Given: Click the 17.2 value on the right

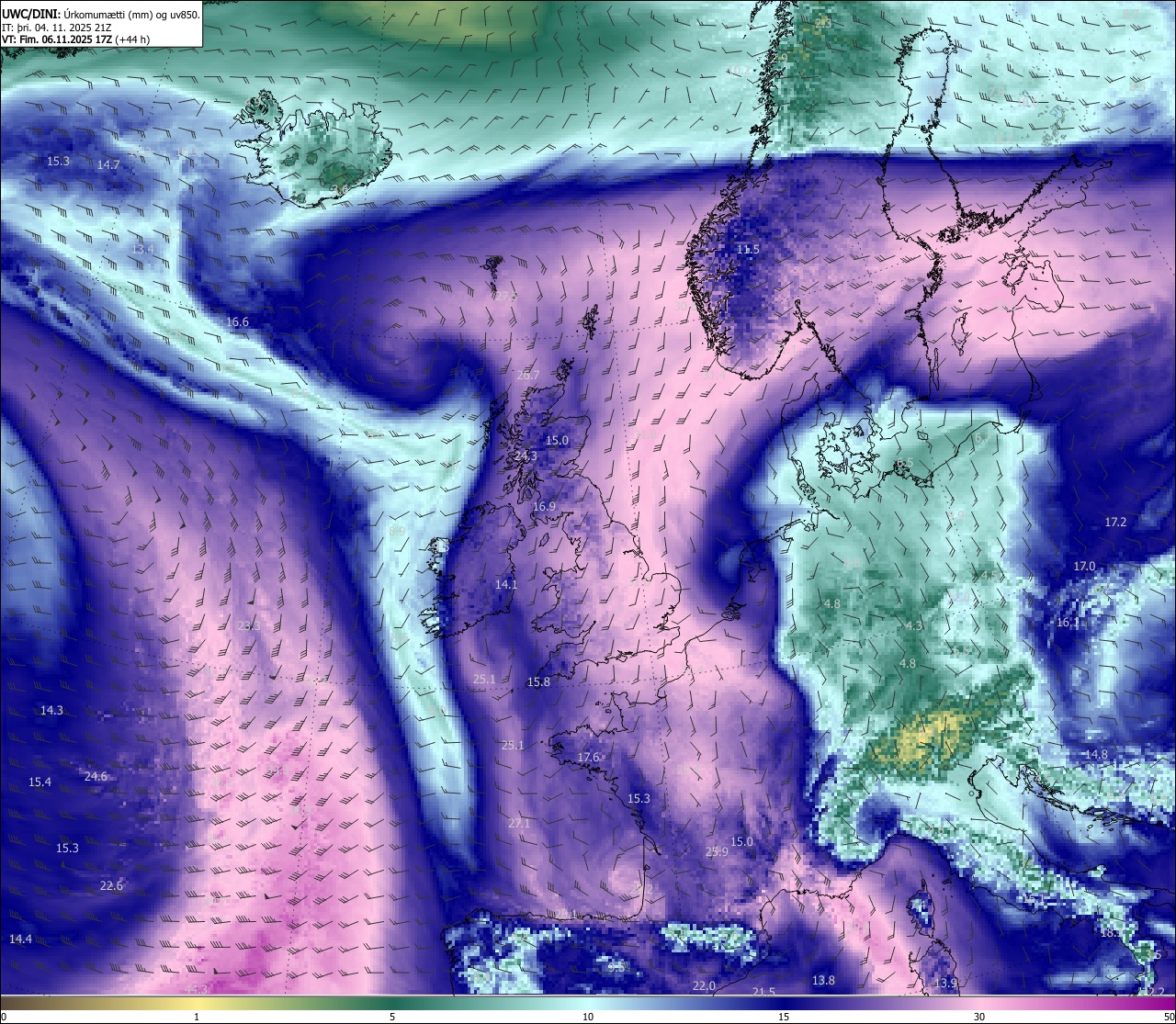Looking at the screenshot, I should (x=1114, y=523).
